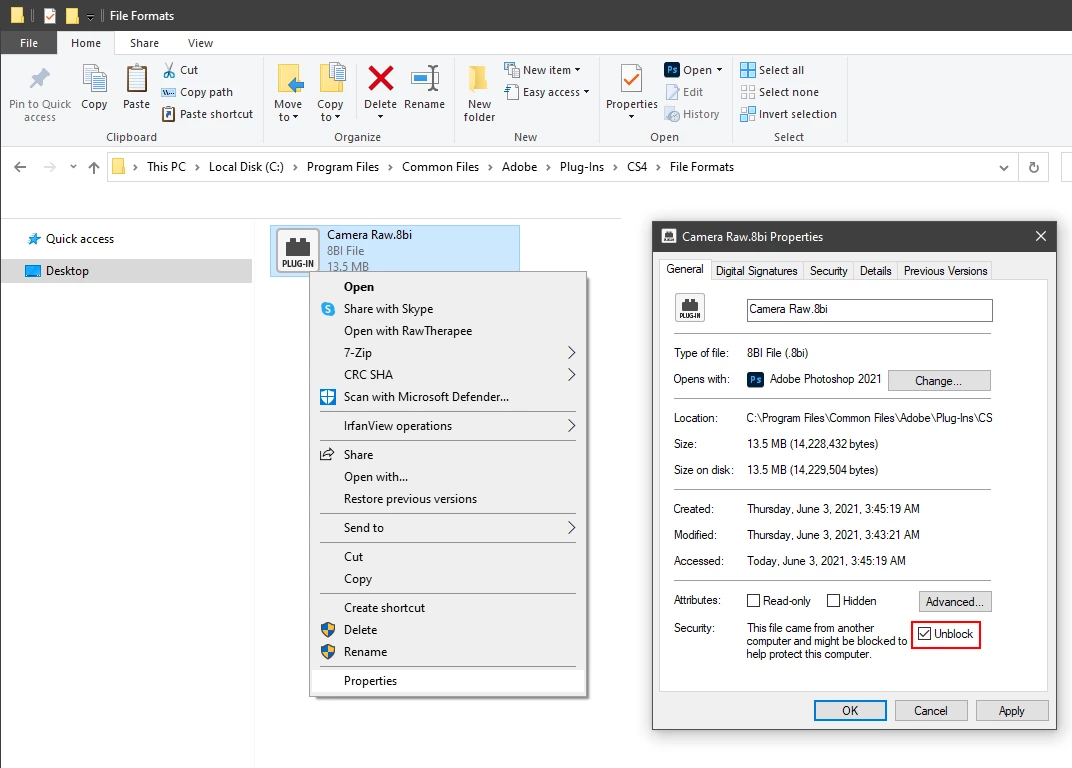
Task: Click the Refresh button beside address bar
Action: 1034,168
